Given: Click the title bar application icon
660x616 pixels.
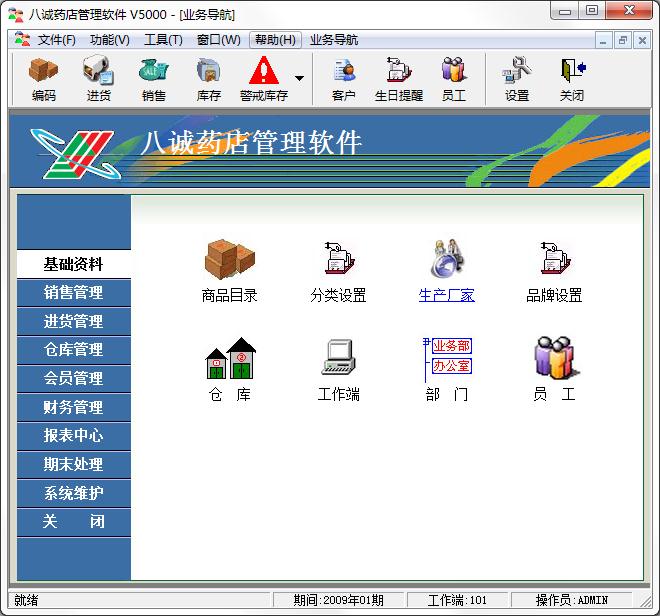Looking at the screenshot, I should click(x=16, y=15).
